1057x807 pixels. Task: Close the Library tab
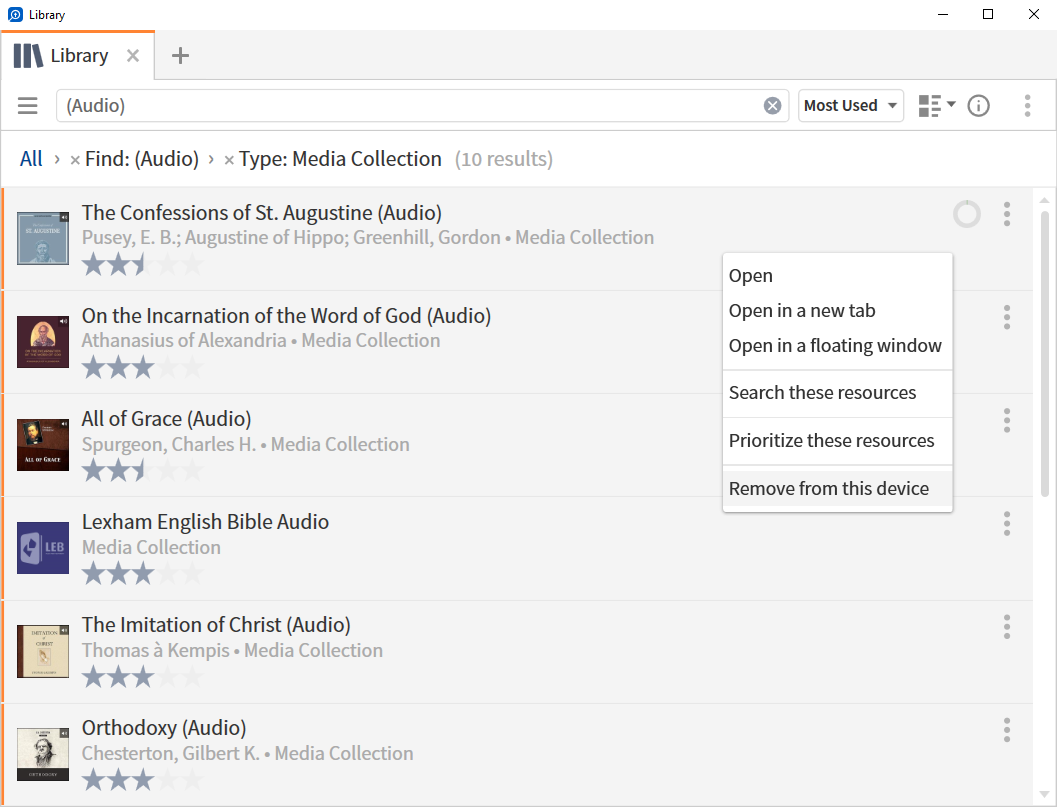click(x=133, y=56)
